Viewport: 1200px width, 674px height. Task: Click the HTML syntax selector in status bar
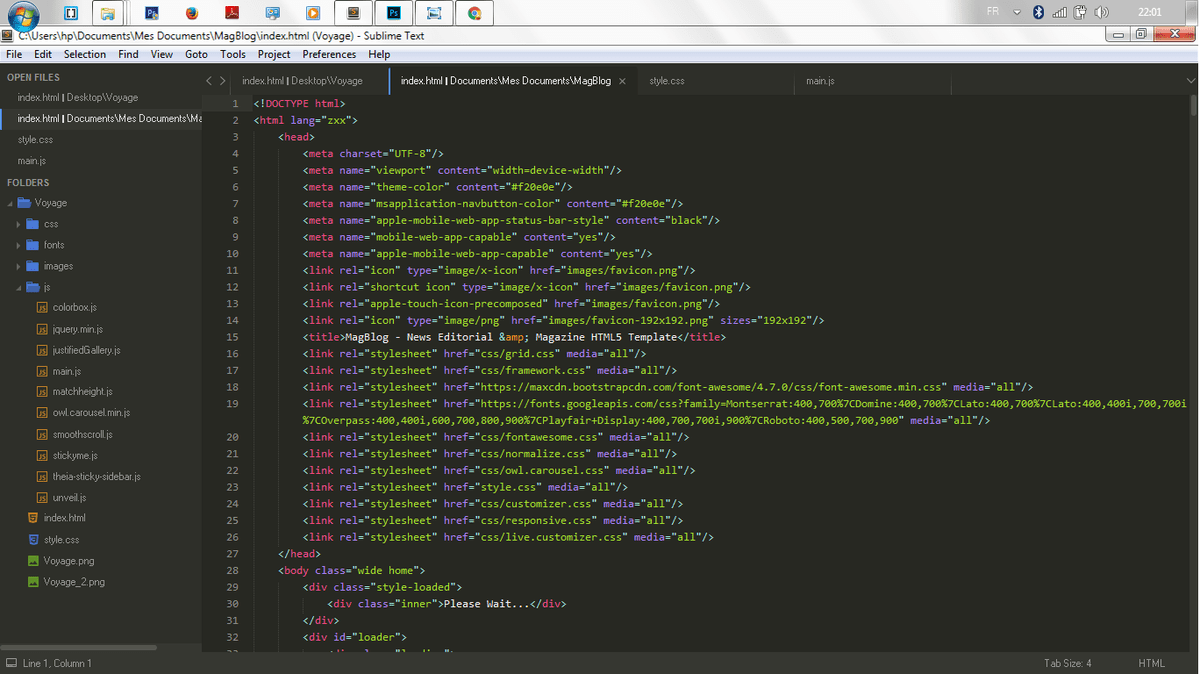(1151, 663)
